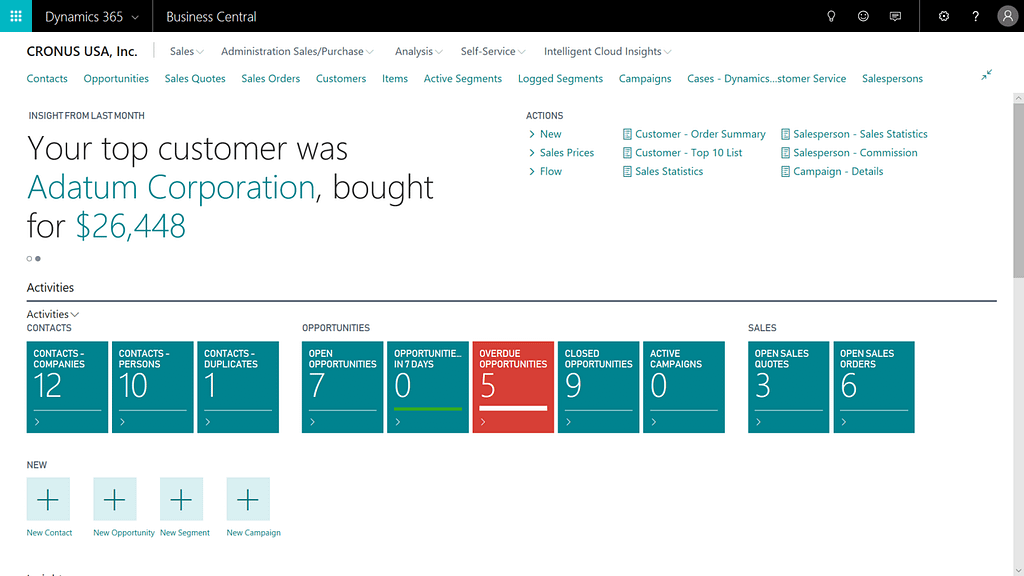Click the Customer - Top 10 List report icon
The image size is (1024, 576).
[x=627, y=153]
